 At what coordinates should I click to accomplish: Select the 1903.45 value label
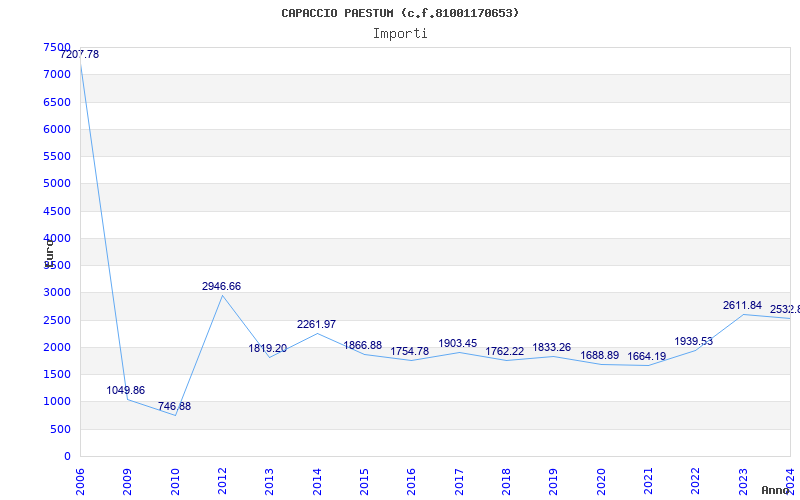(x=458, y=343)
